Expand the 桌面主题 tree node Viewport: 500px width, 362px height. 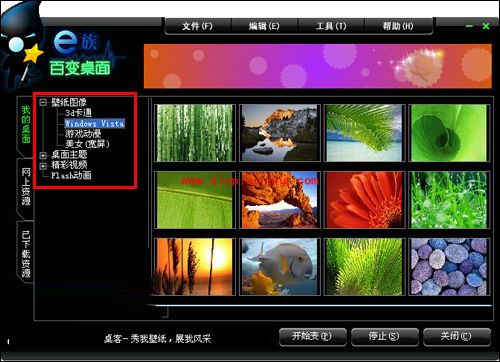(x=43, y=155)
